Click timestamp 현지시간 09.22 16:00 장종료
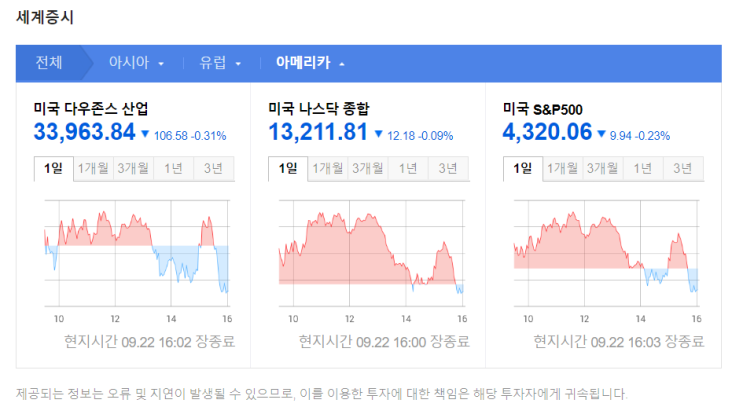 click(384, 342)
